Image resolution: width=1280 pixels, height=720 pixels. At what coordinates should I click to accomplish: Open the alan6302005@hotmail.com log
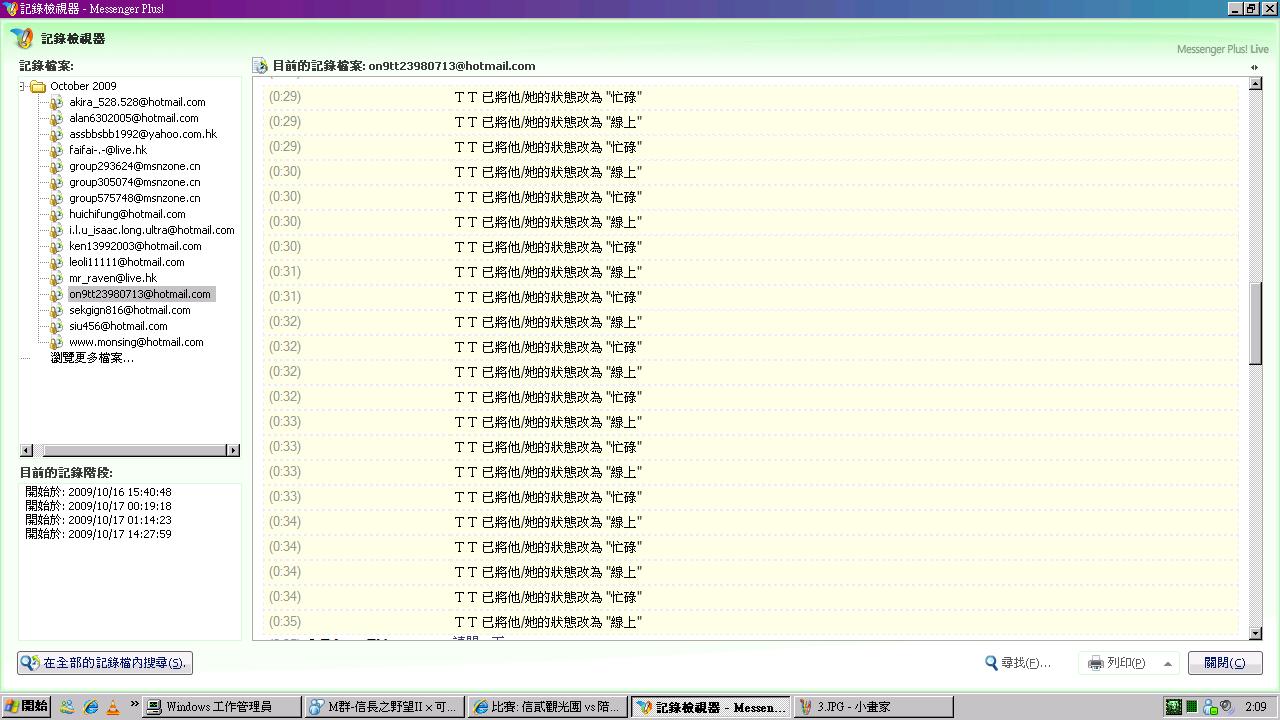(x=134, y=118)
